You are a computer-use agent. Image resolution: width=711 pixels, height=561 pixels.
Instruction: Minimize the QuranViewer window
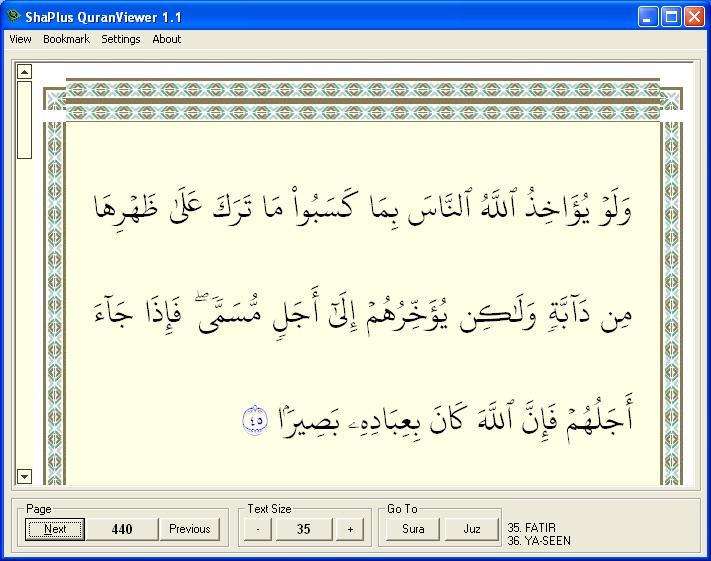(648, 17)
